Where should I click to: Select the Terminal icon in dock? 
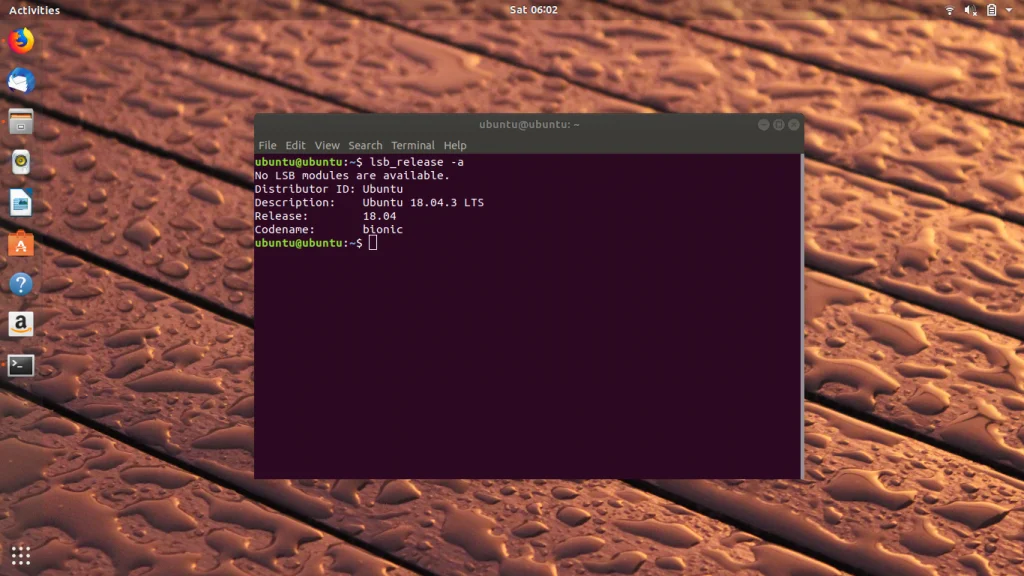point(21,365)
